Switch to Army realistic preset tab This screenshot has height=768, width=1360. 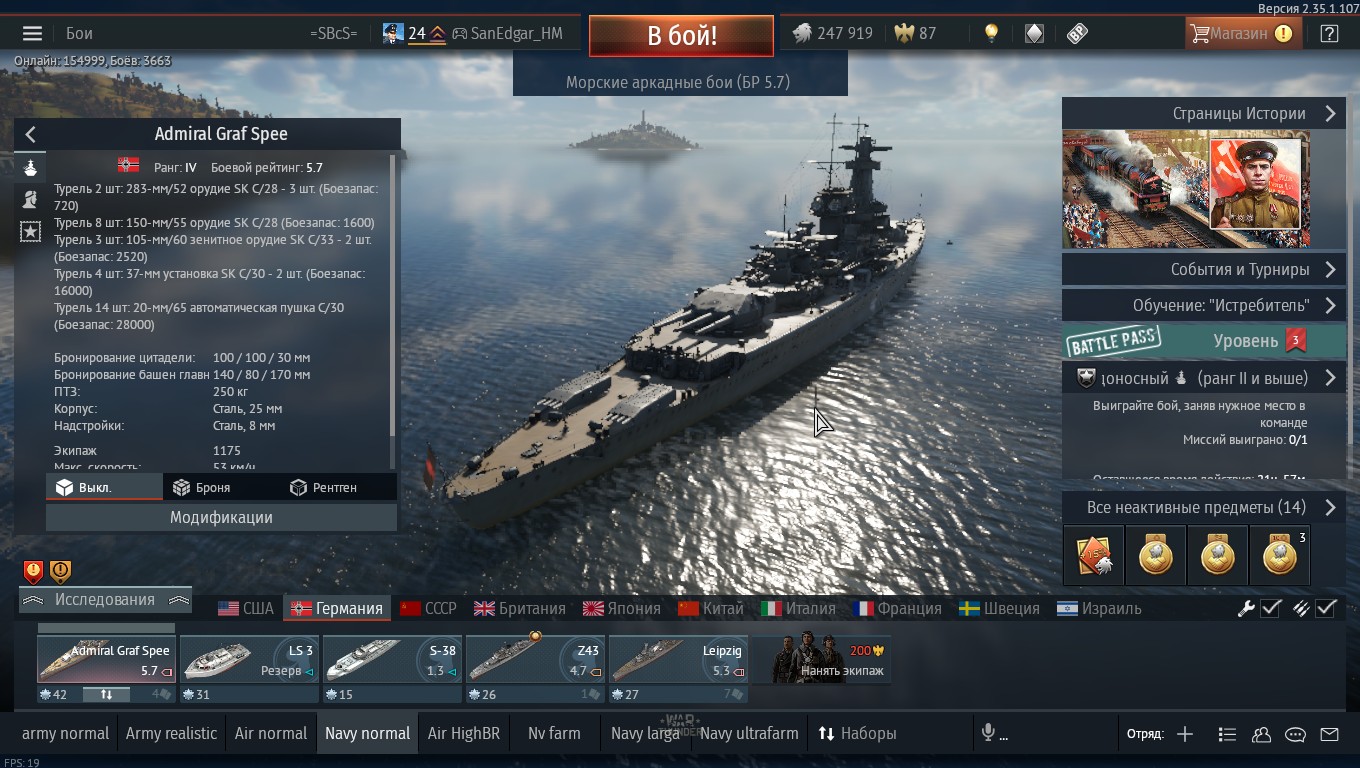tap(171, 733)
